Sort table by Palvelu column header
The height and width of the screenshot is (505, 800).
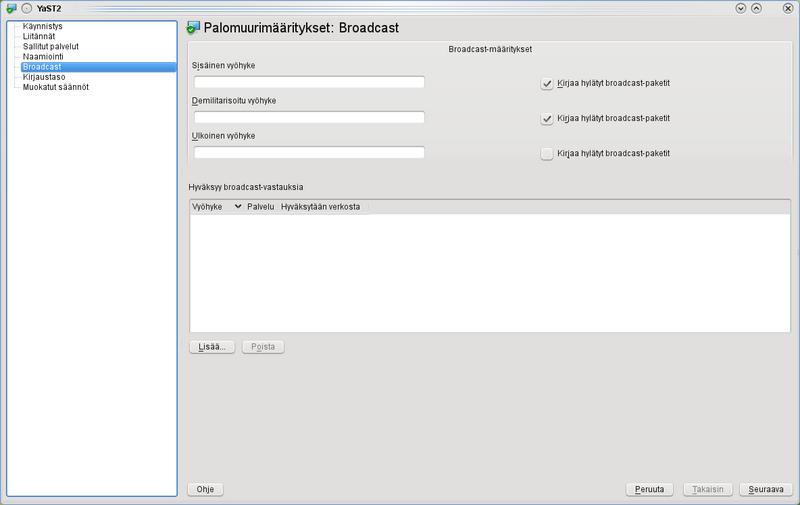[260, 206]
